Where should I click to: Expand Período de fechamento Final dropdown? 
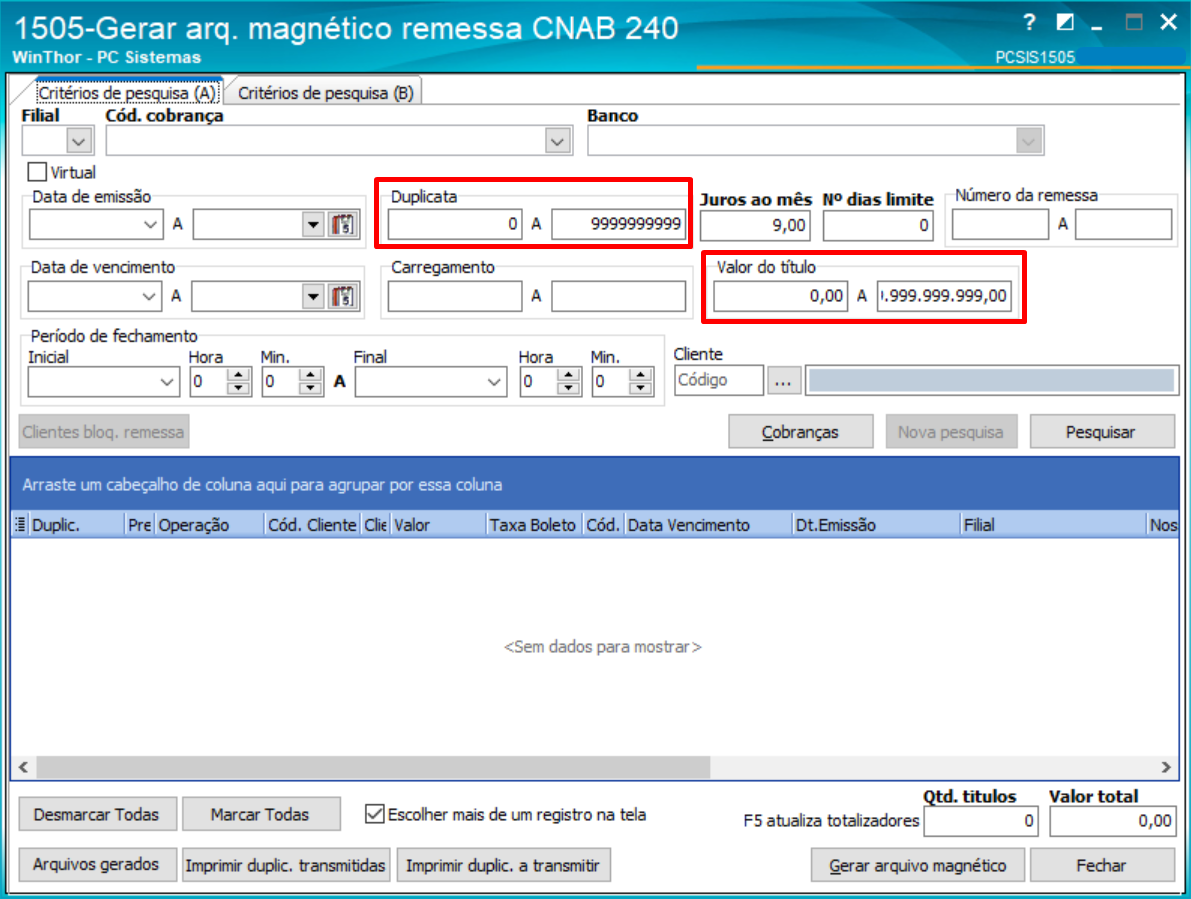click(494, 382)
